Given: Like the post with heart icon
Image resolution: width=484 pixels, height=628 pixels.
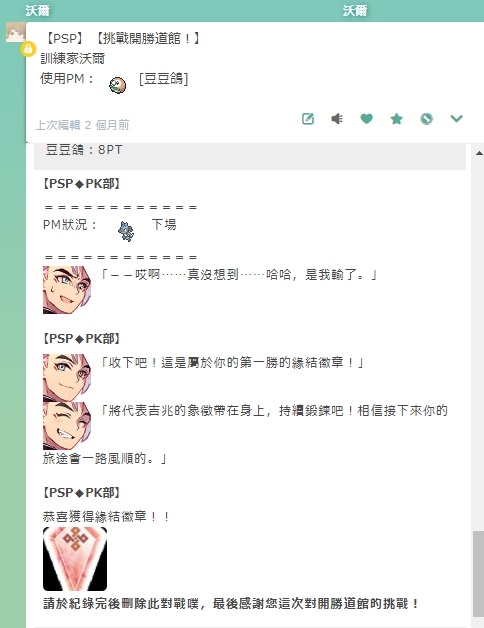Looking at the screenshot, I should point(367,119).
